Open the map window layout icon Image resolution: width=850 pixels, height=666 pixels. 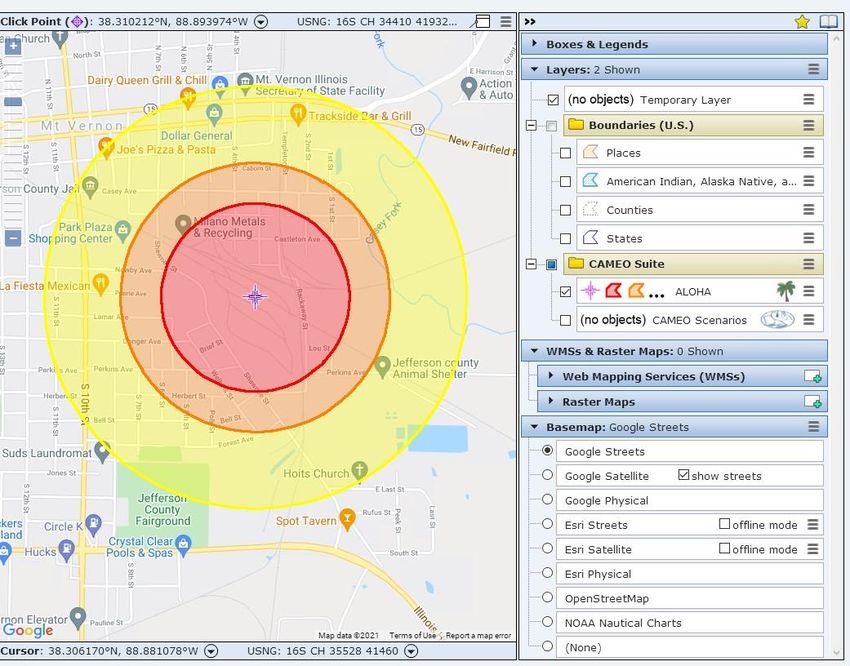(481, 22)
